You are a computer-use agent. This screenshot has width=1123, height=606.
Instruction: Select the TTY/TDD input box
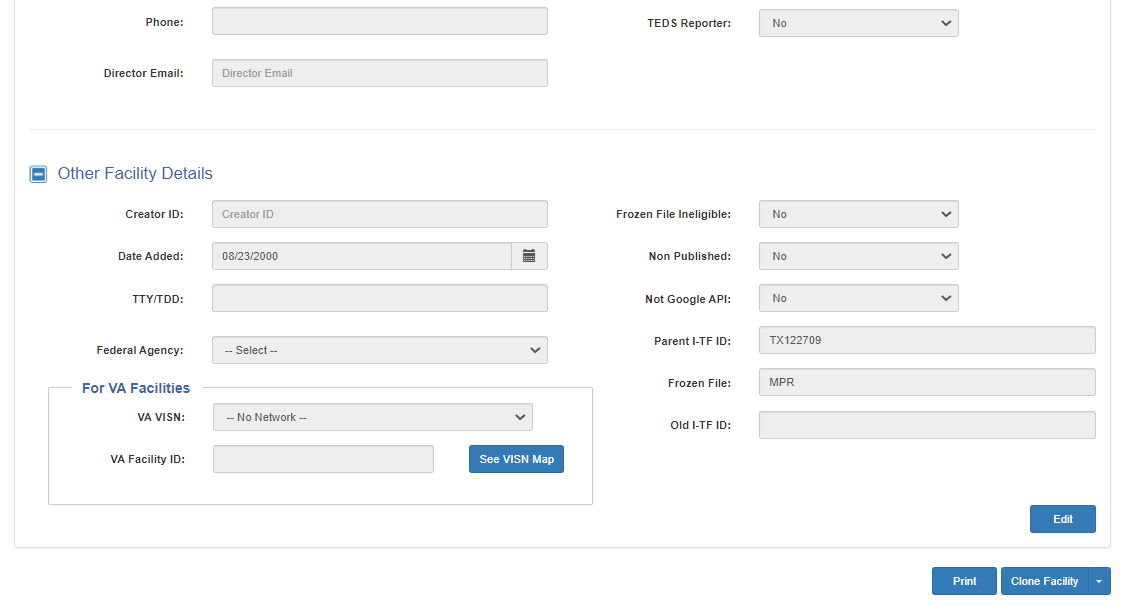[379, 298]
